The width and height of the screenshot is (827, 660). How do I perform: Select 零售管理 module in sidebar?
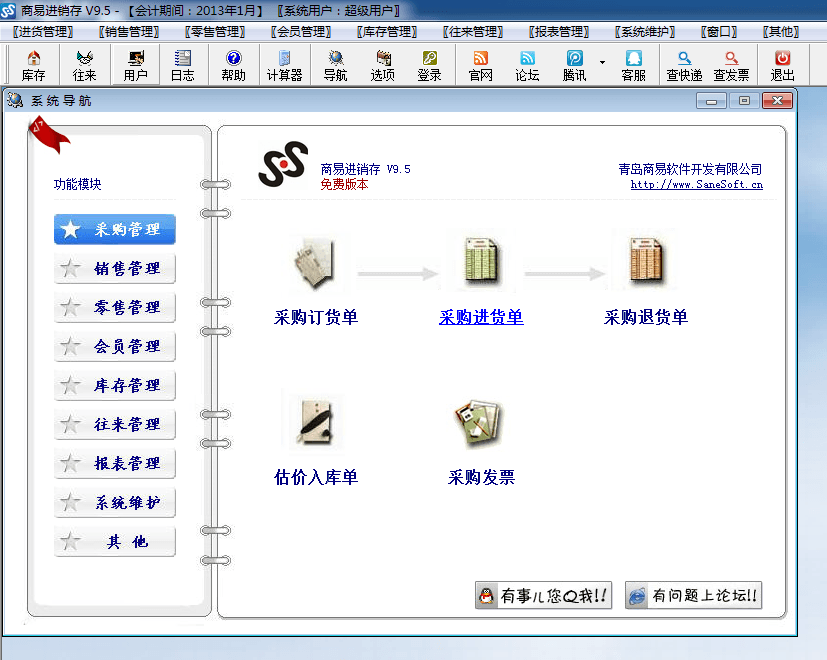[115, 307]
